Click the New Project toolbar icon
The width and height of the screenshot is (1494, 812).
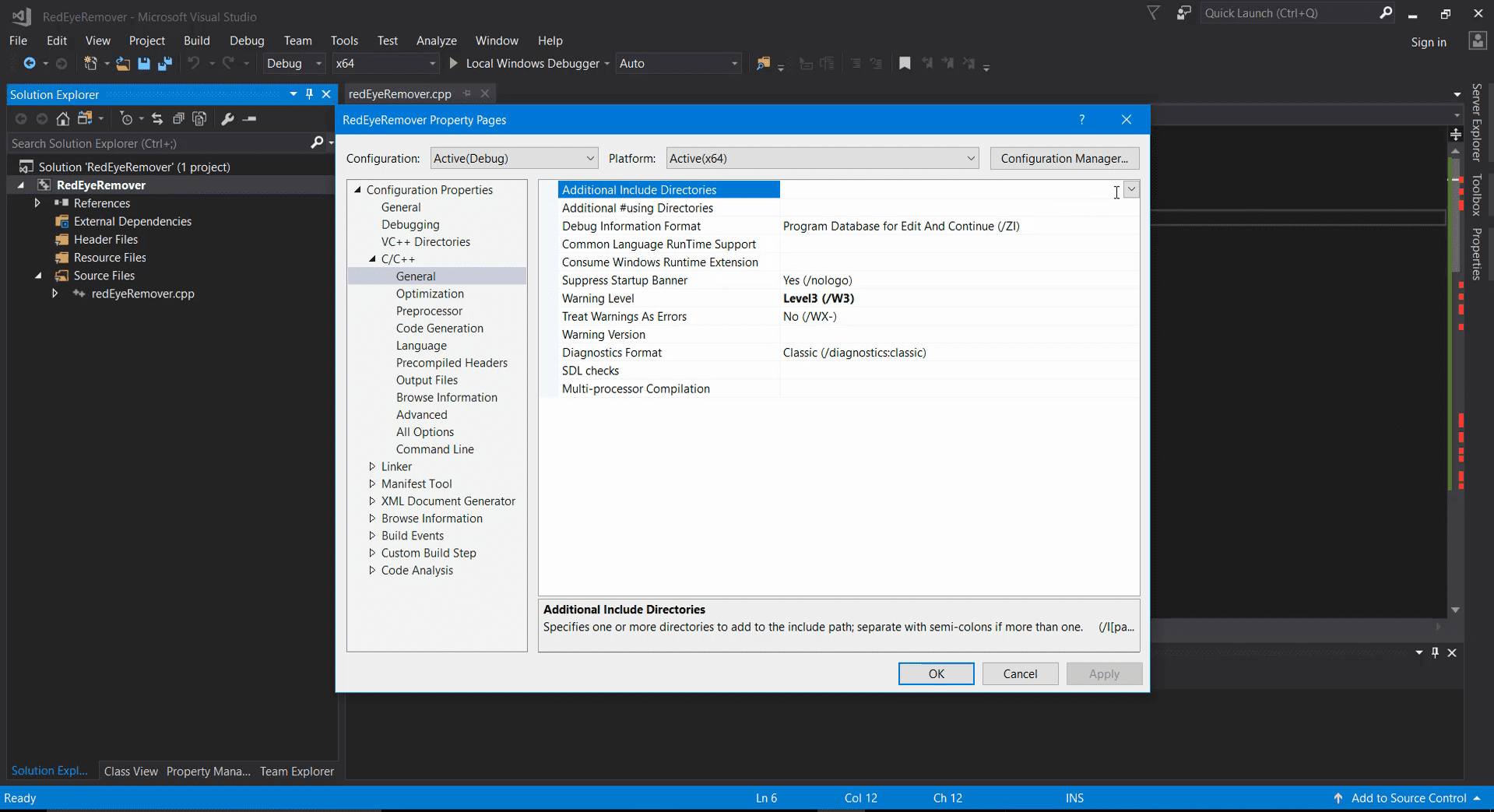[x=90, y=63]
